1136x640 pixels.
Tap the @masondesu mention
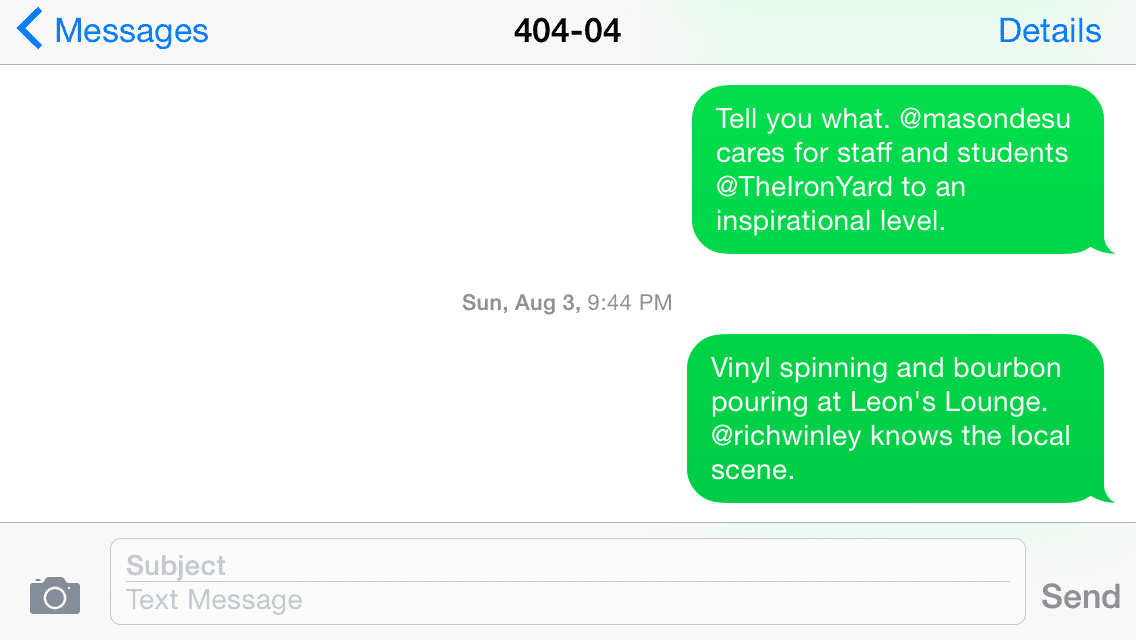tap(985, 119)
